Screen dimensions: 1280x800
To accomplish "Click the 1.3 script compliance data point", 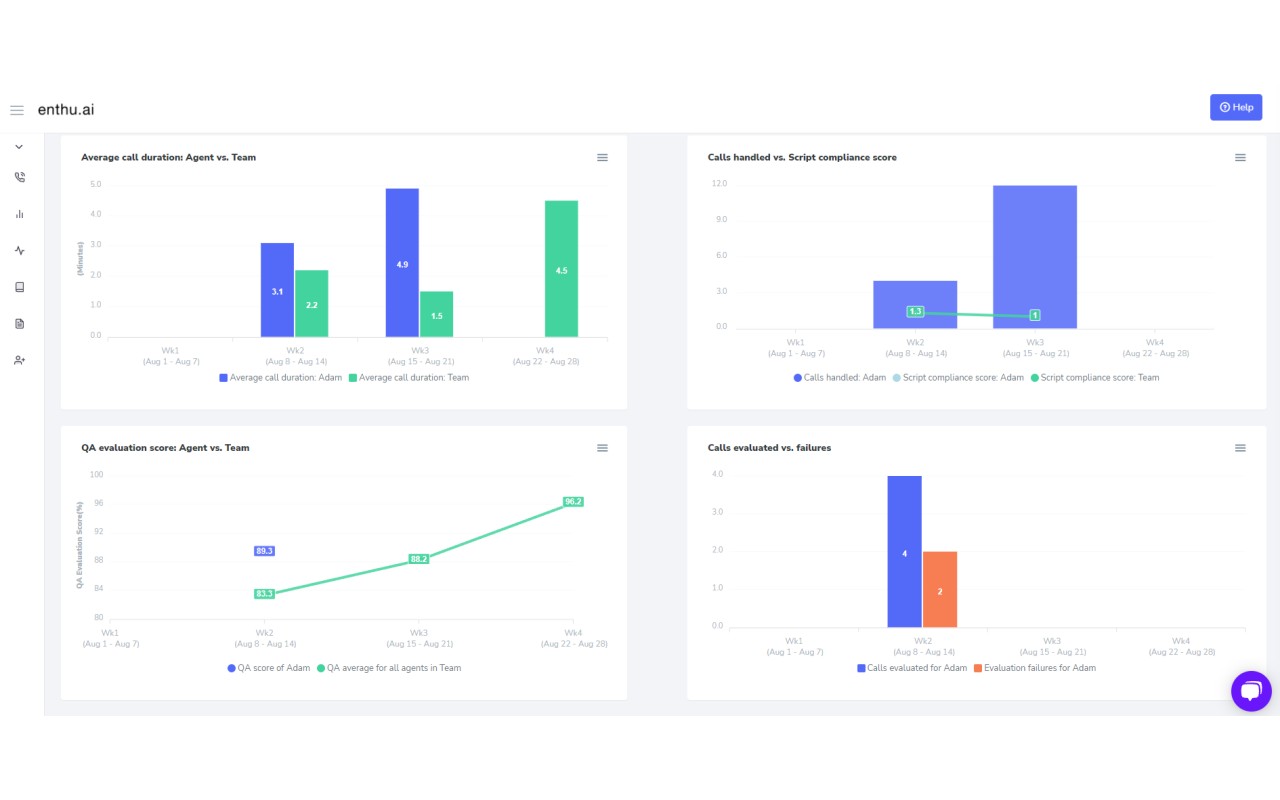I will coord(915,312).
